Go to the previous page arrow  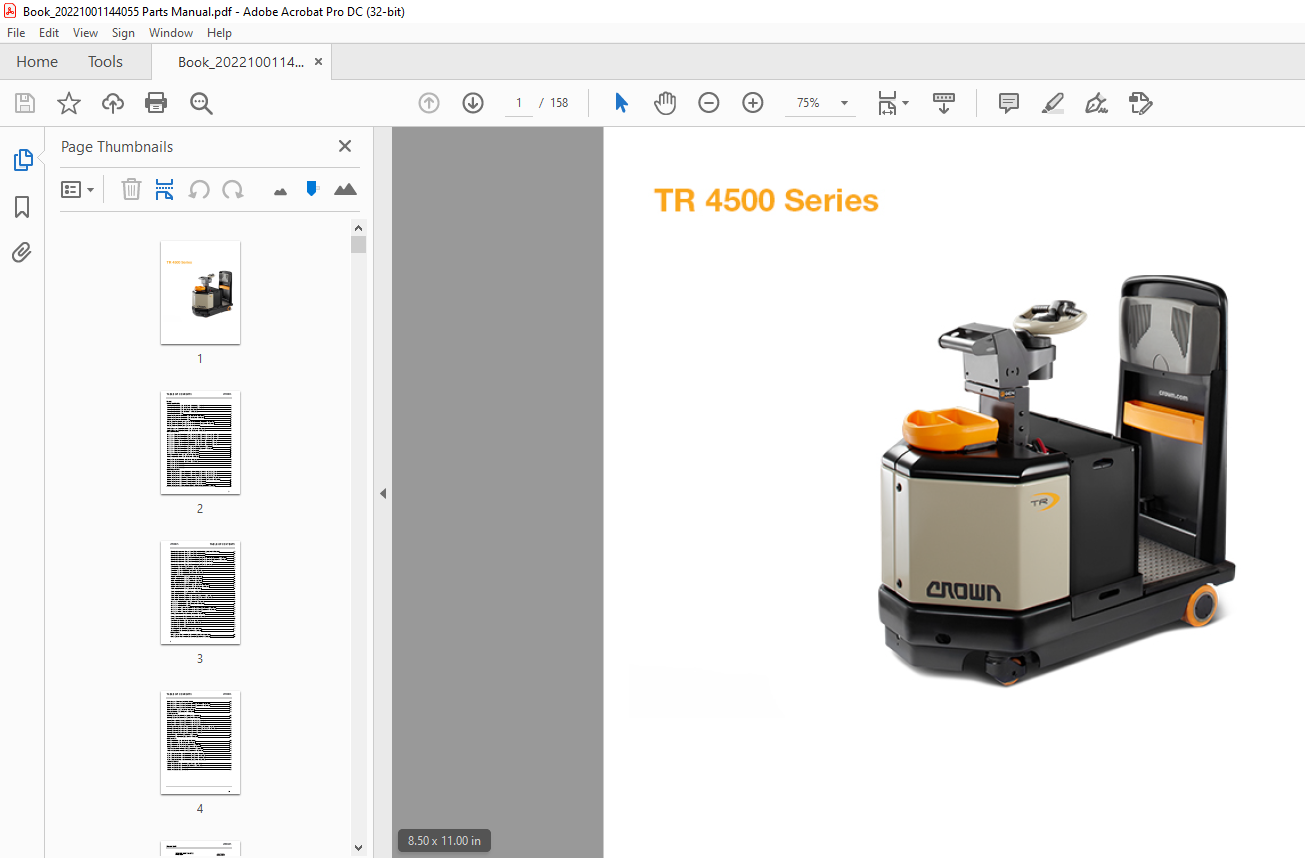pos(429,103)
